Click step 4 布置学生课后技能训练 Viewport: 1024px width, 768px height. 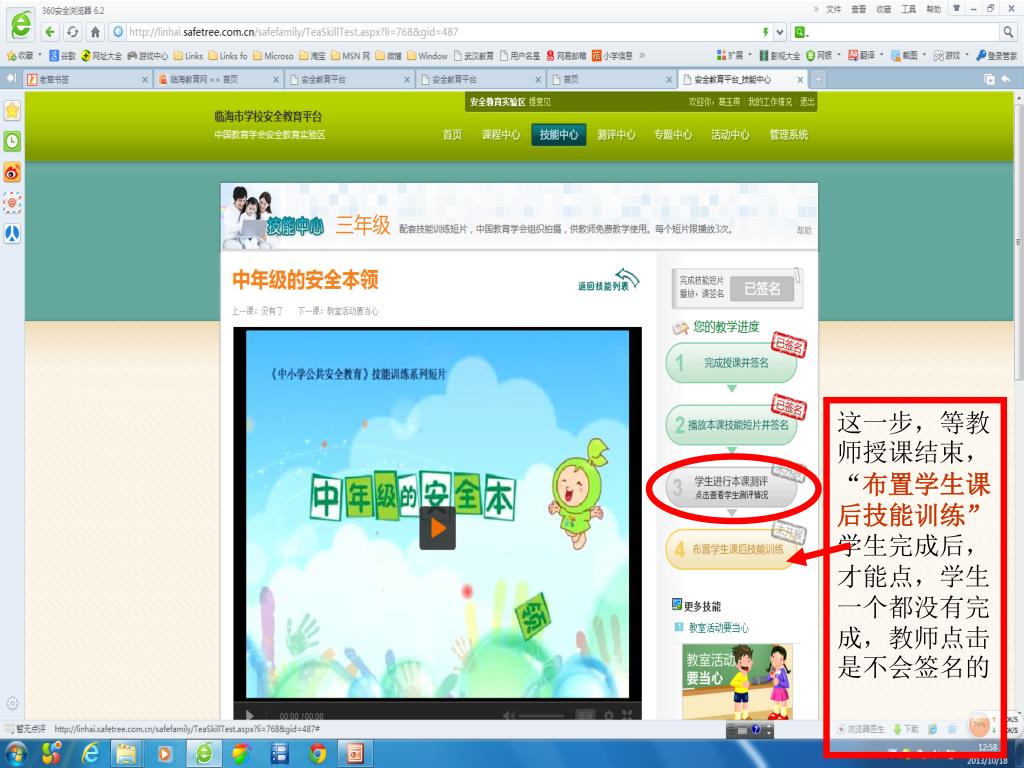point(731,549)
